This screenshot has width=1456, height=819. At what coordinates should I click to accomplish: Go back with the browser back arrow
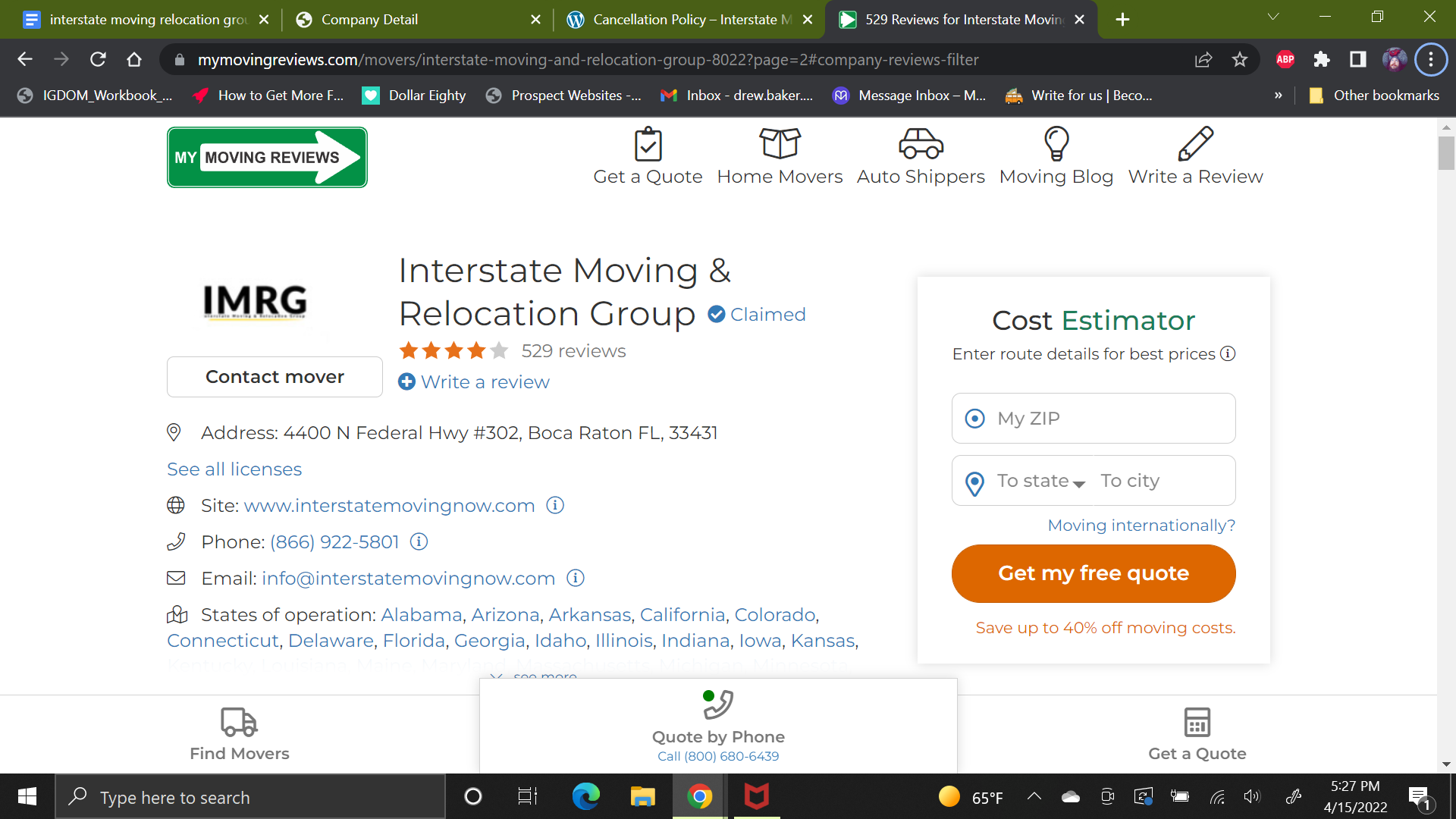25,59
